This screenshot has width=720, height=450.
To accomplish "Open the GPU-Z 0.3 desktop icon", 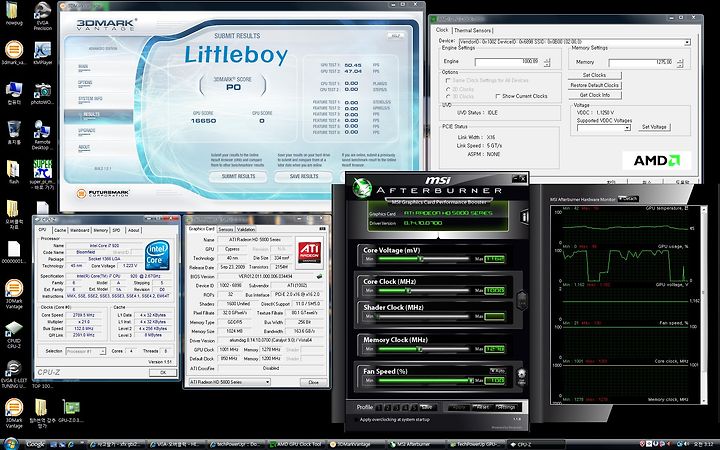I will tap(71, 411).
